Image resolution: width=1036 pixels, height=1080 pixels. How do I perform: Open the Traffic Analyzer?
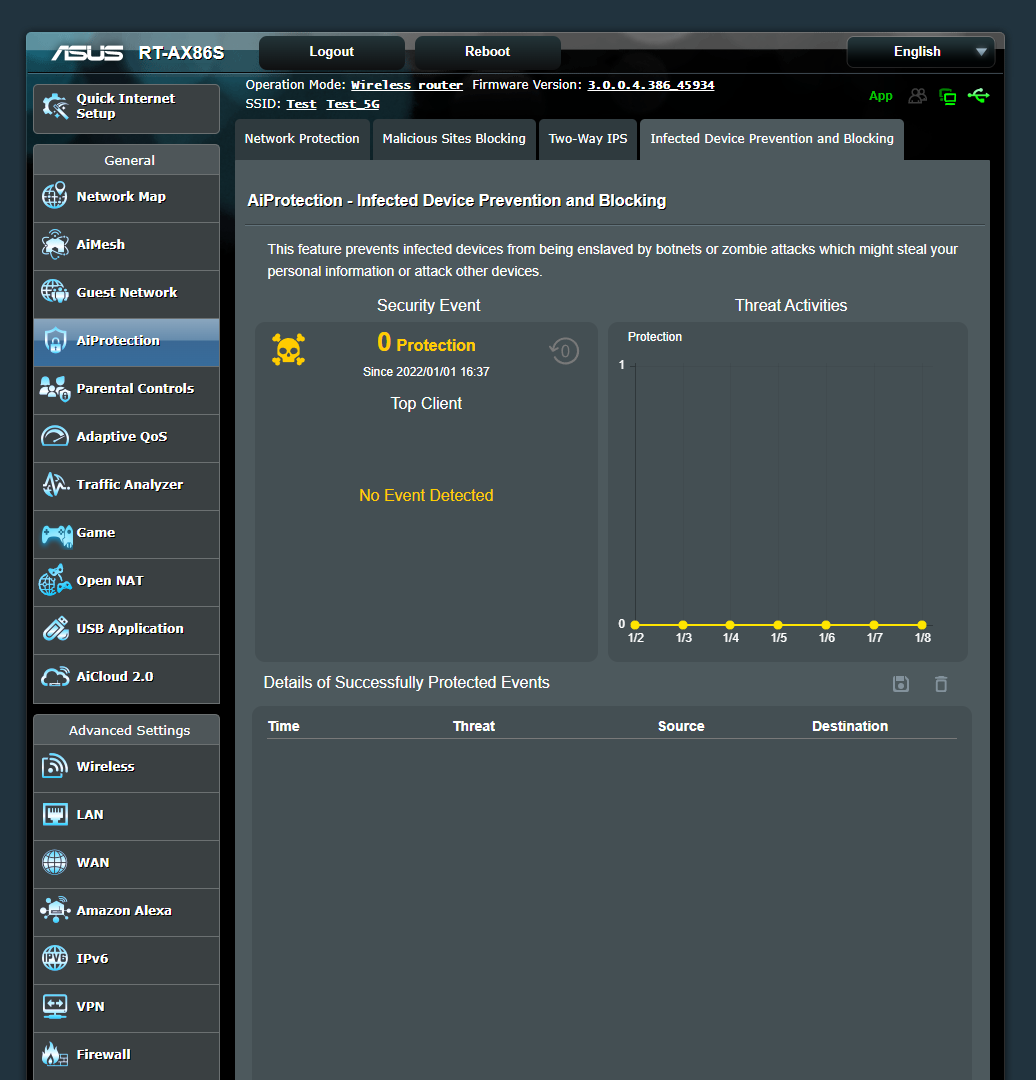coord(128,486)
